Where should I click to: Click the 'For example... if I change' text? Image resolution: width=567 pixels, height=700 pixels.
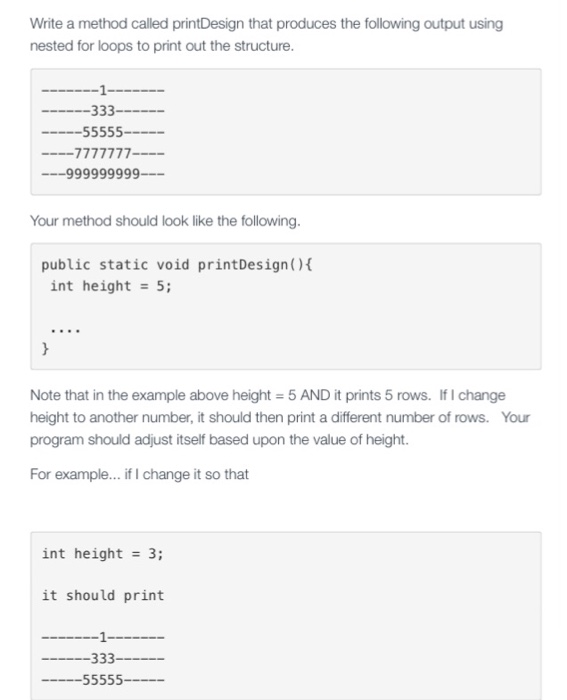(x=139, y=474)
